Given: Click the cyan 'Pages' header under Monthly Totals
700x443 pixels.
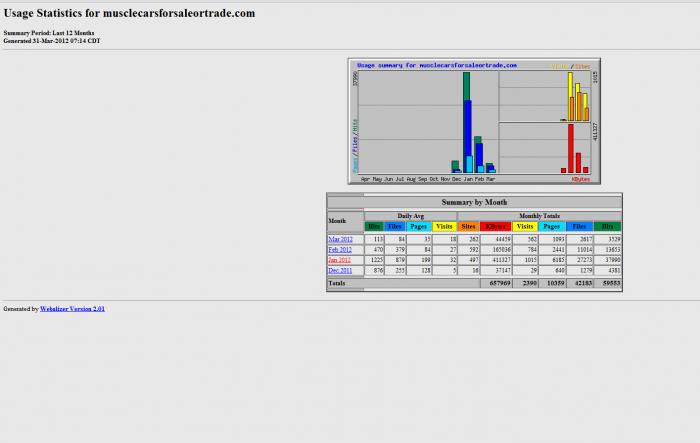Looking at the screenshot, I should pos(551,226).
